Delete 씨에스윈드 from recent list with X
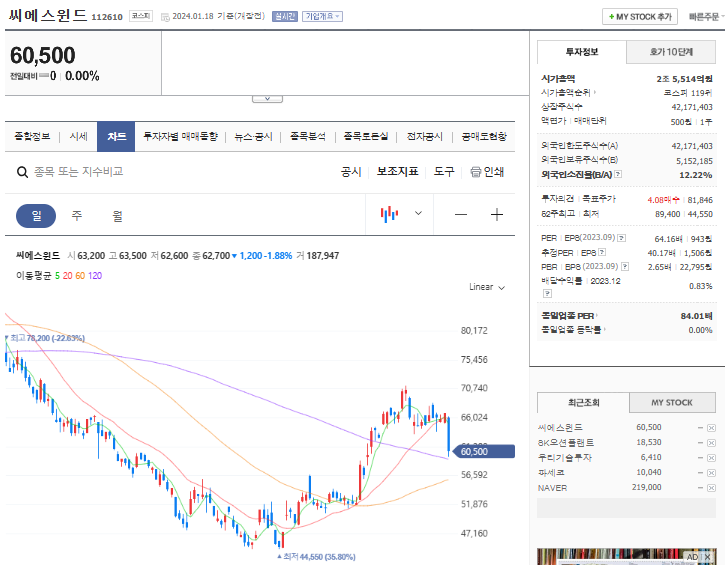The width and height of the screenshot is (725, 565). [x=712, y=428]
